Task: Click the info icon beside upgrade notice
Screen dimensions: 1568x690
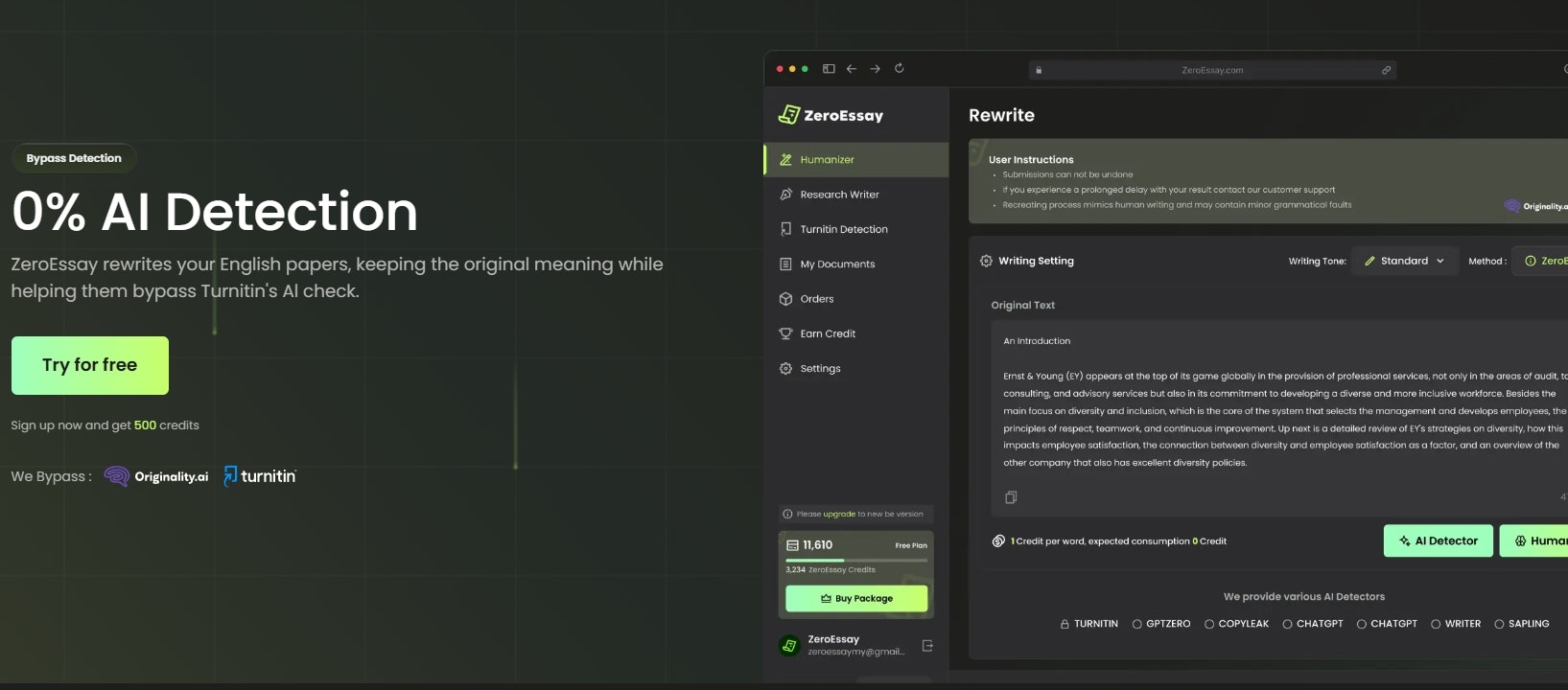Action: tap(787, 514)
